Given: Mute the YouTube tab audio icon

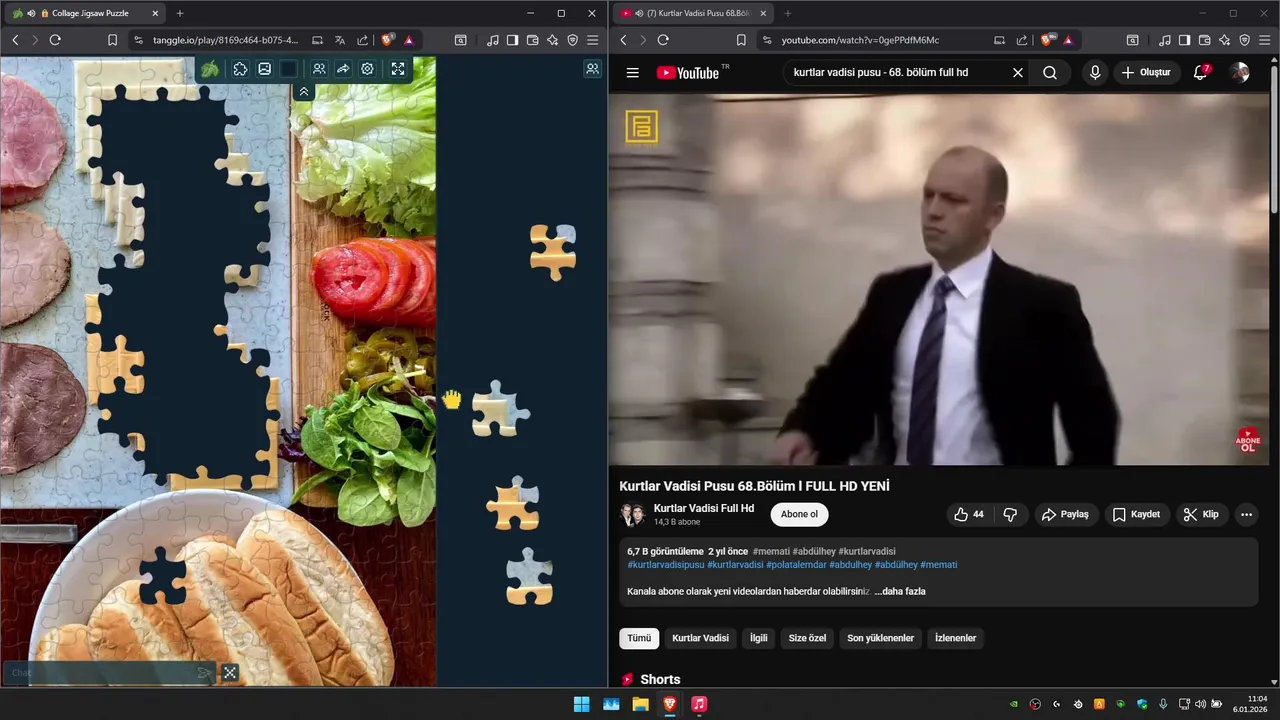Looking at the screenshot, I should coord(638,13).
